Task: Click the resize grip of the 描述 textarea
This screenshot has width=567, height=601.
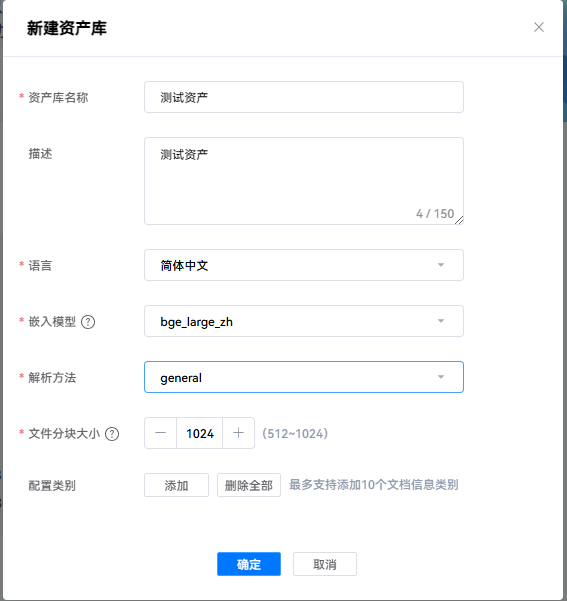Action: tap(459, 220)
